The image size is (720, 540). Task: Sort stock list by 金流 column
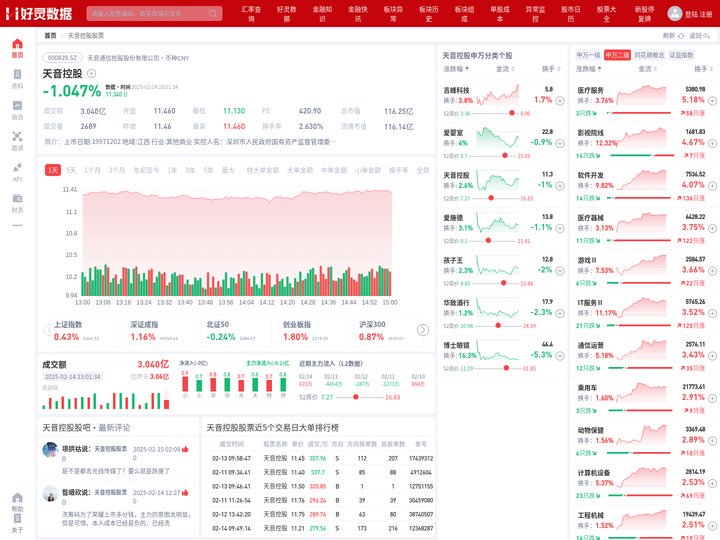(505, 69)
